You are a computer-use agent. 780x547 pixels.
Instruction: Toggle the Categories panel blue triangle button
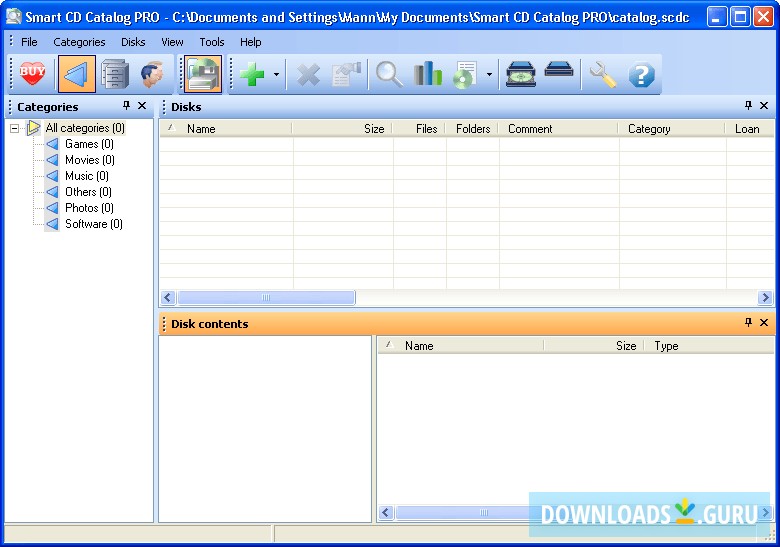click(x=77, y=75)
